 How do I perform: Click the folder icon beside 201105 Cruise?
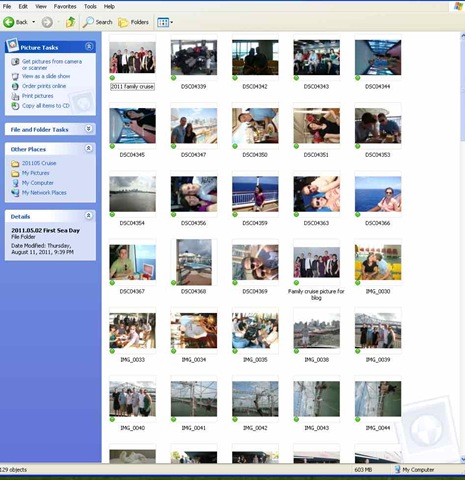(15, 164)
